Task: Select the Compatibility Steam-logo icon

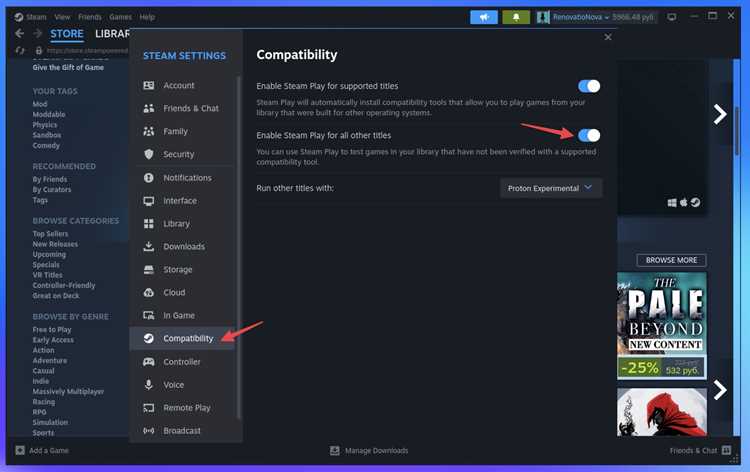Action: 149,338
